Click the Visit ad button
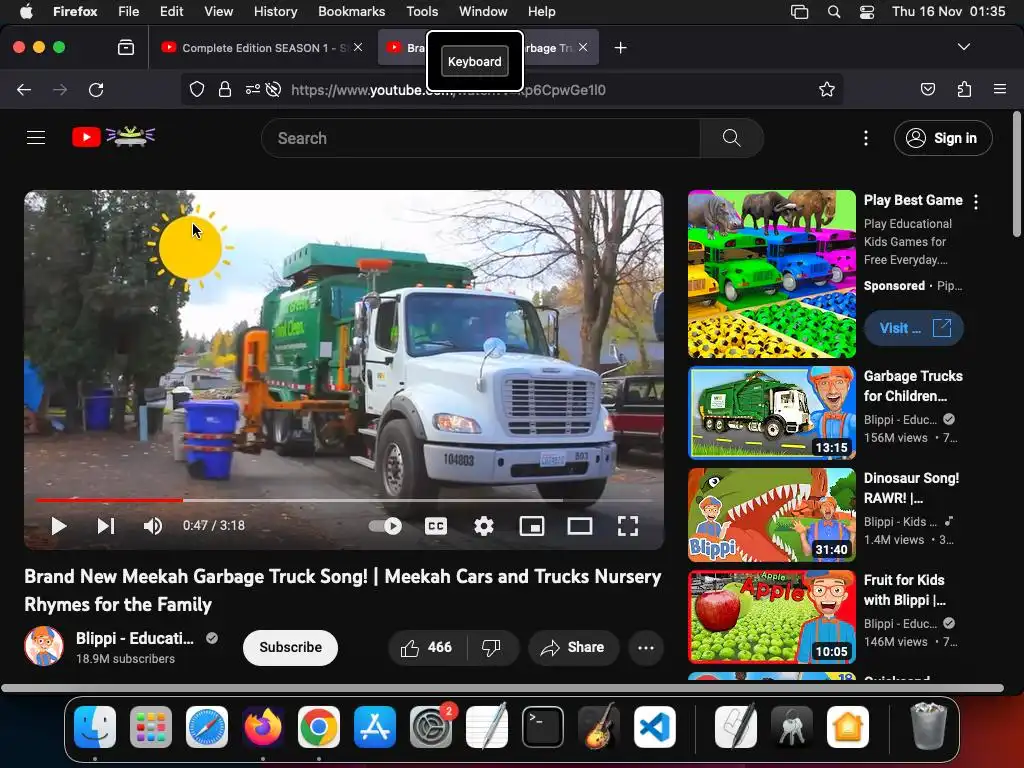The width and height of the screenshot is (1024, 768). pyautogui.click(x=914, y=328)
